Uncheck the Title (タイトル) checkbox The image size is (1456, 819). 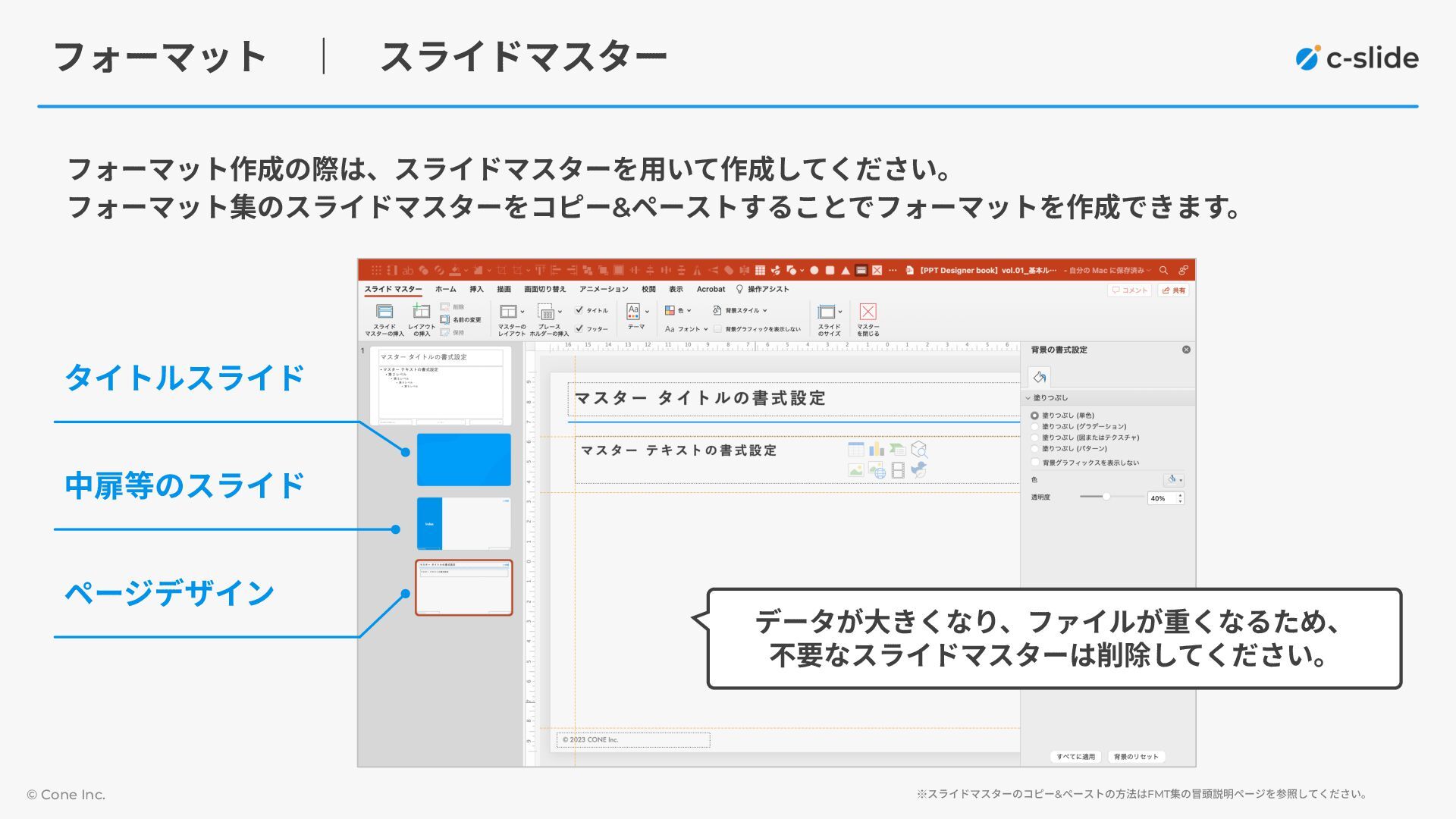tap(579, 310)
